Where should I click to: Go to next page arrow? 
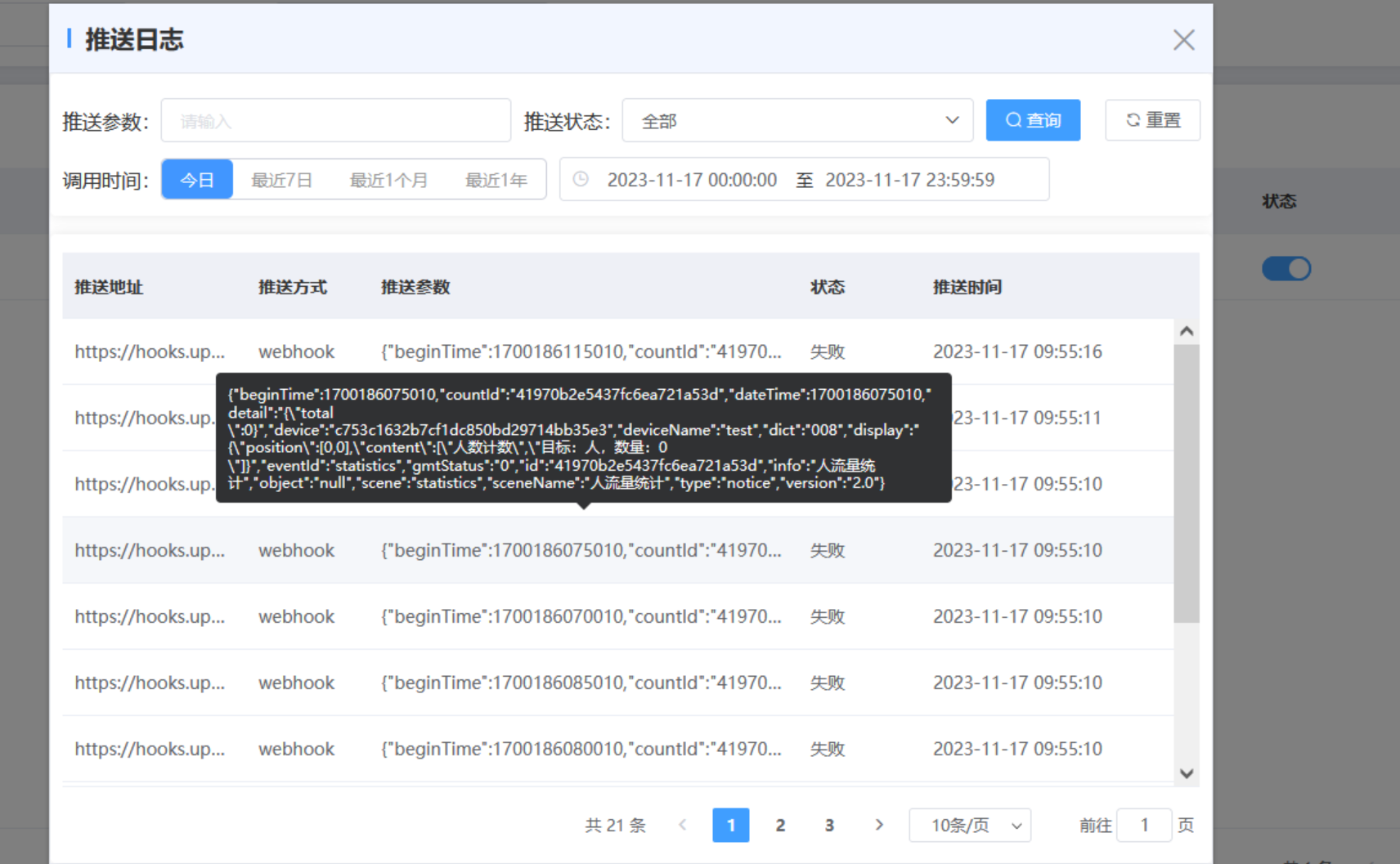coord(879,825)
